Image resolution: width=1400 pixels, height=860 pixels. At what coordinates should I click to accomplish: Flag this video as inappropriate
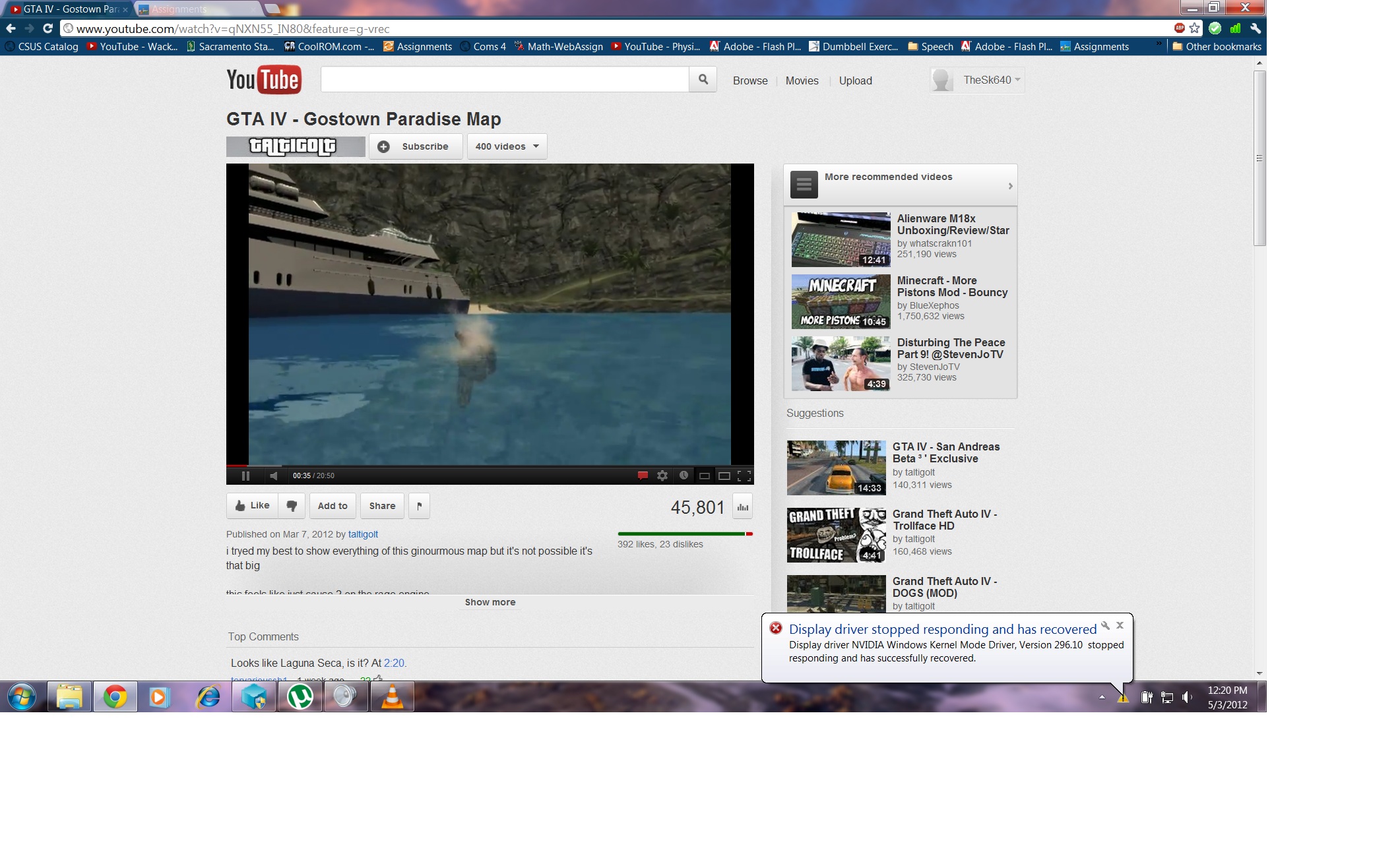point(419,506)
